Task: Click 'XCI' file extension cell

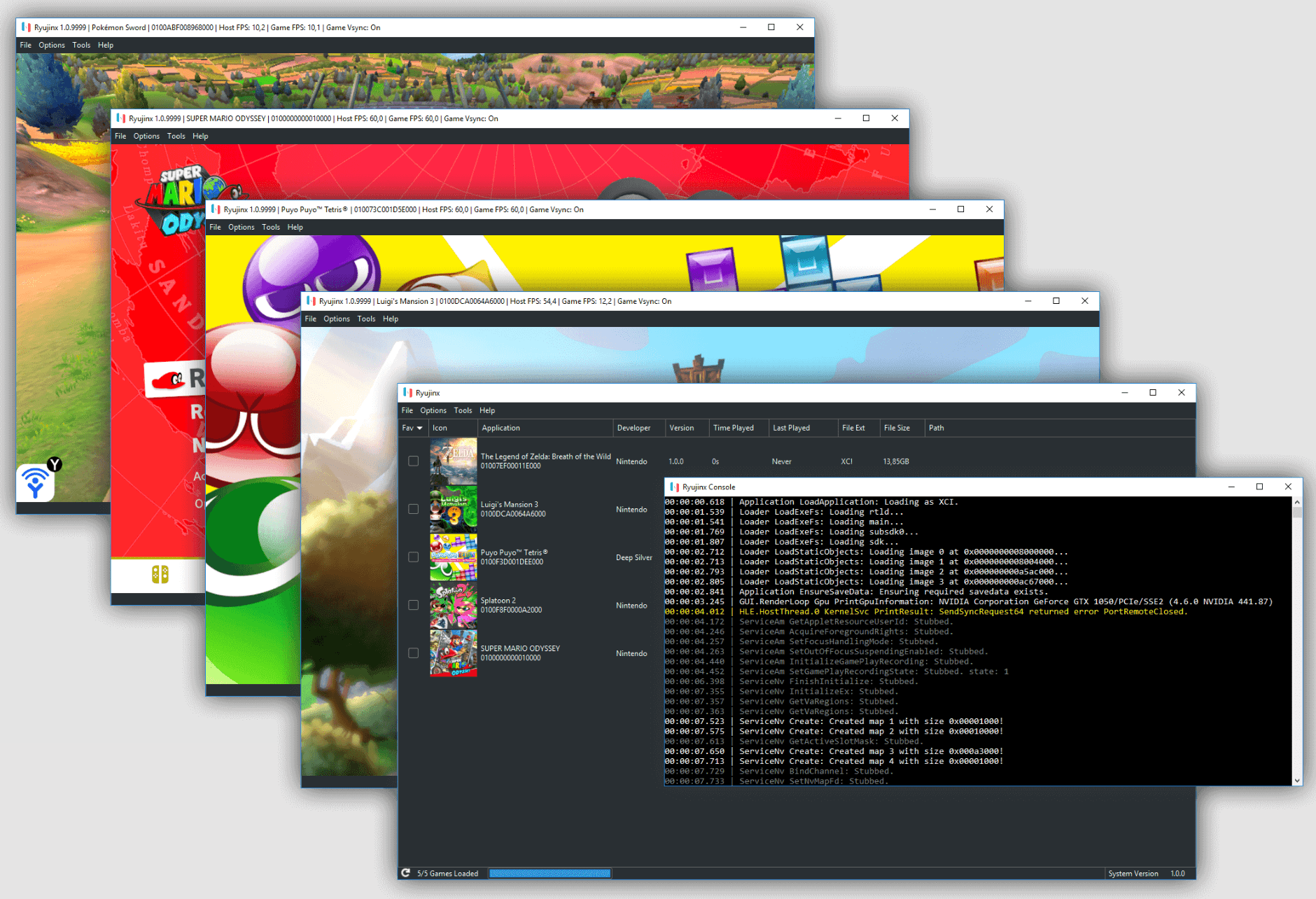Action: coord(846,461)
